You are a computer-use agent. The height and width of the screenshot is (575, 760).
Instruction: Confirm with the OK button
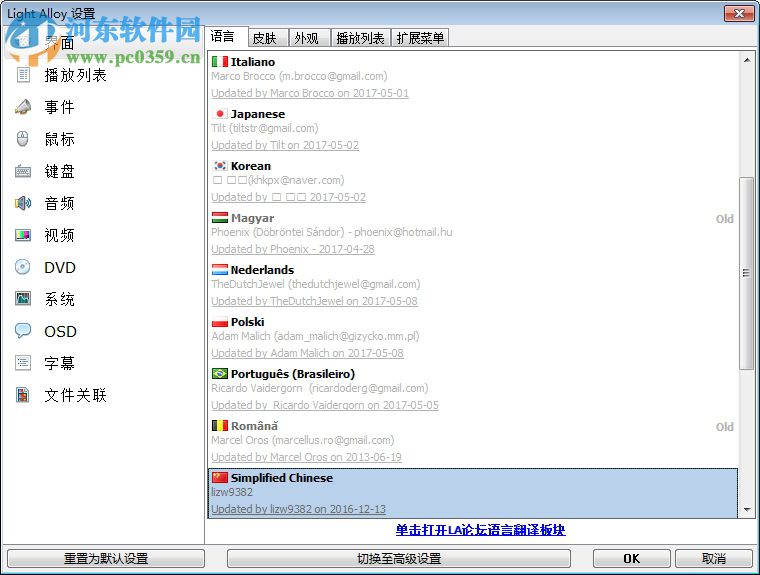coord(632,559)
